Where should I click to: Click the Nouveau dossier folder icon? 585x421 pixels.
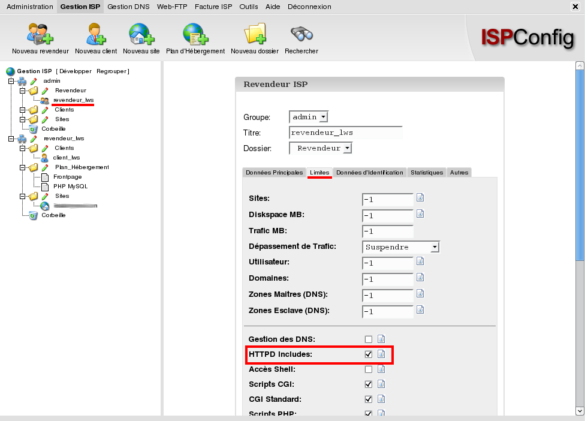pyautogui.click(x=255, y=34)
